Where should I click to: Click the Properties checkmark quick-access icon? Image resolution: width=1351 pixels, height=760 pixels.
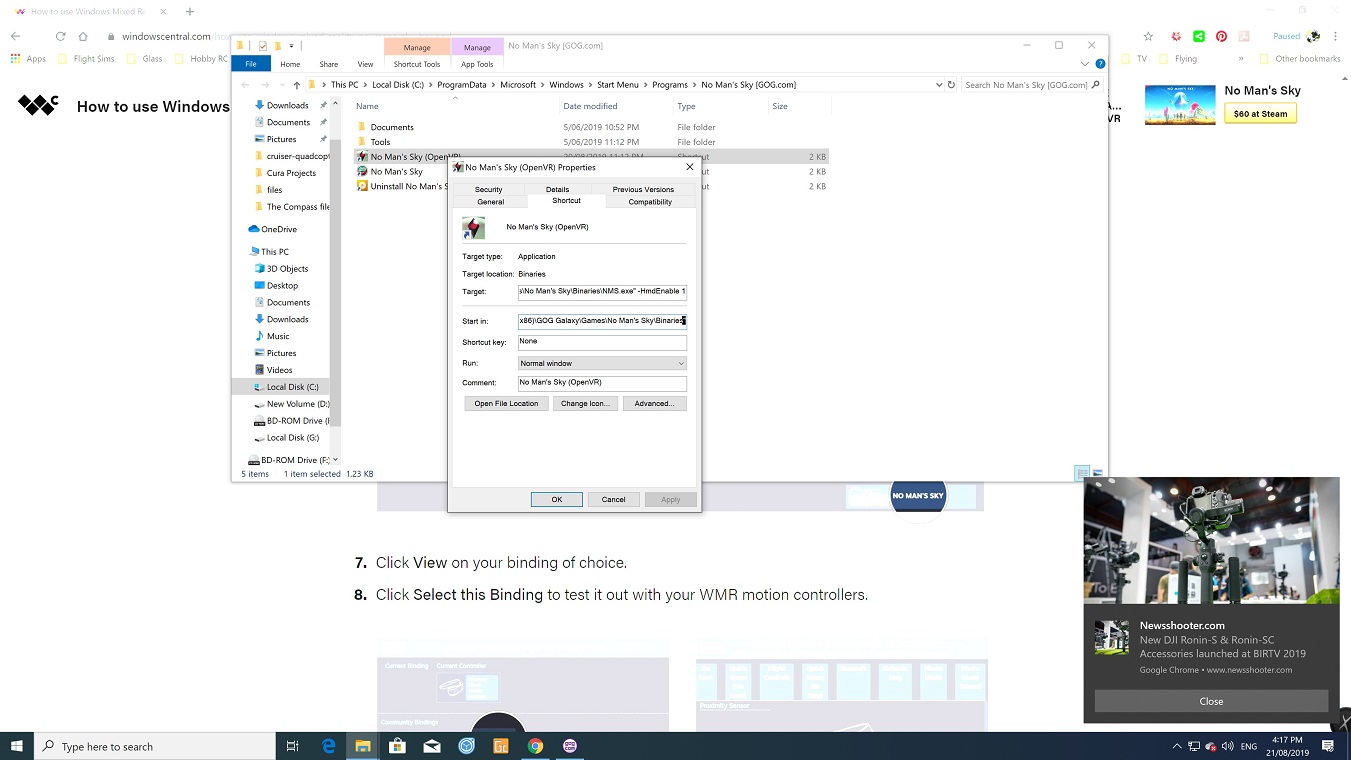click(x=262, y=45)
